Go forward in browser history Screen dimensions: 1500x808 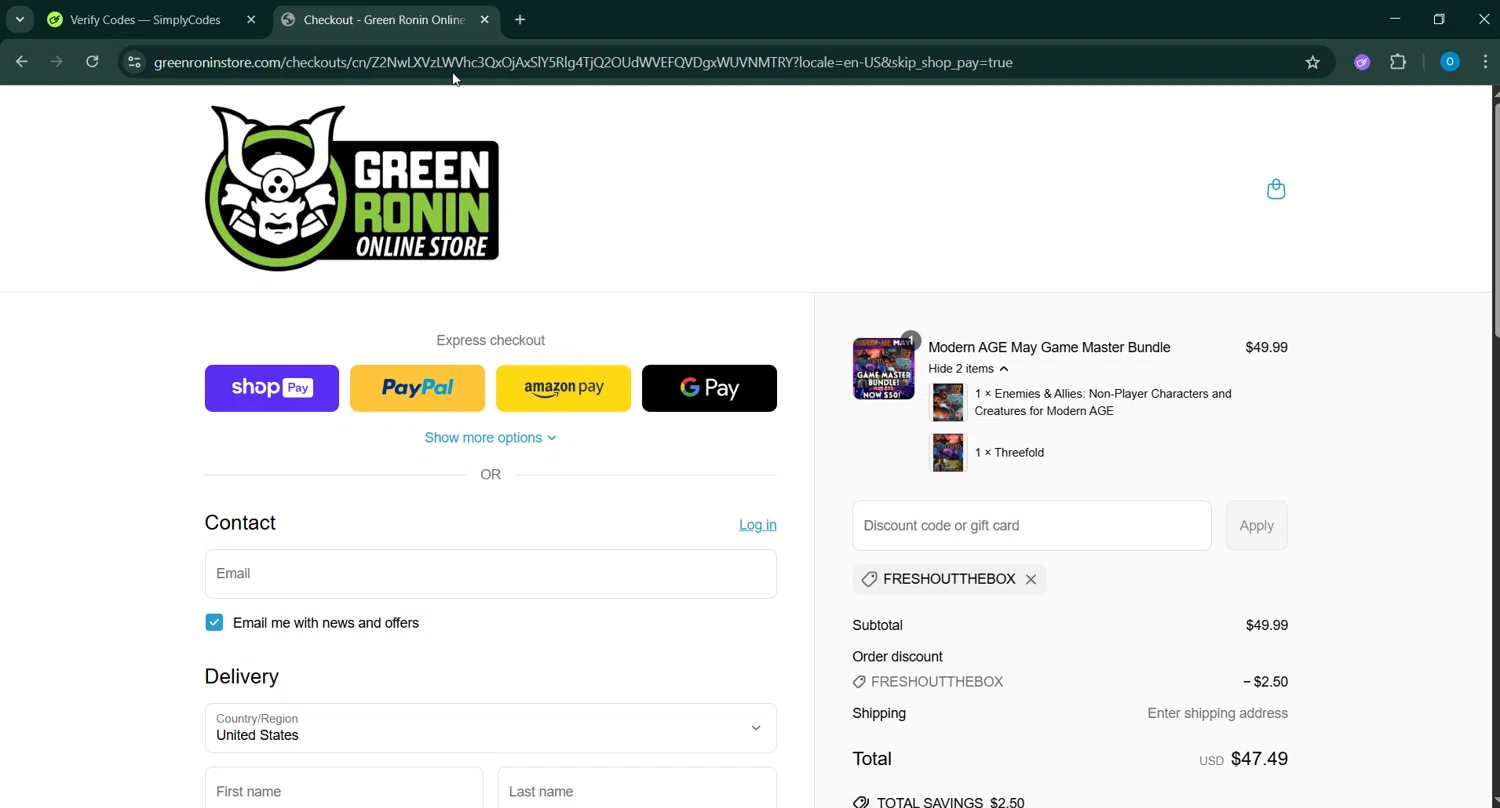coord(57,62)
